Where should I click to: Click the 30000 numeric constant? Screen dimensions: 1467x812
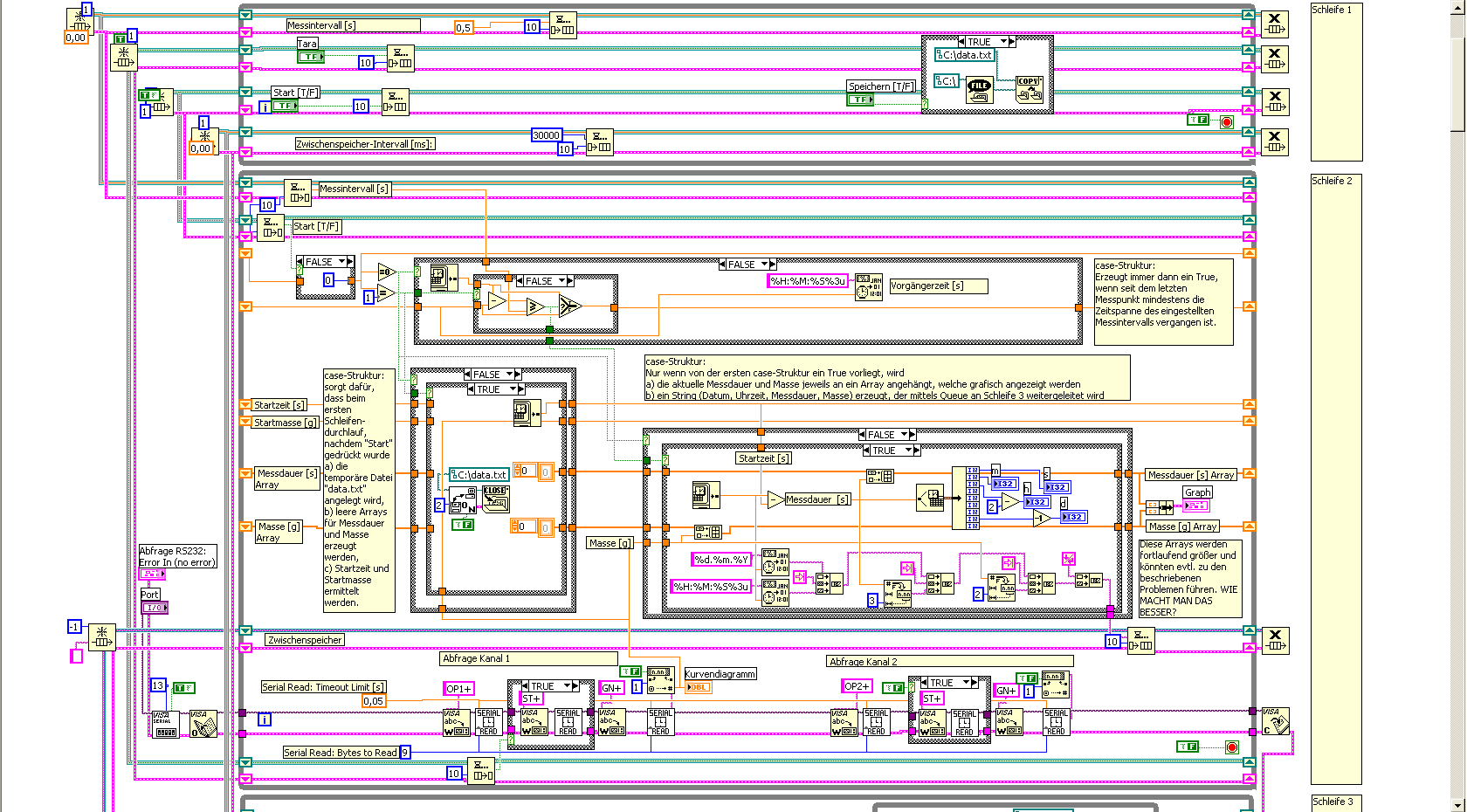(x=547, y=135)
